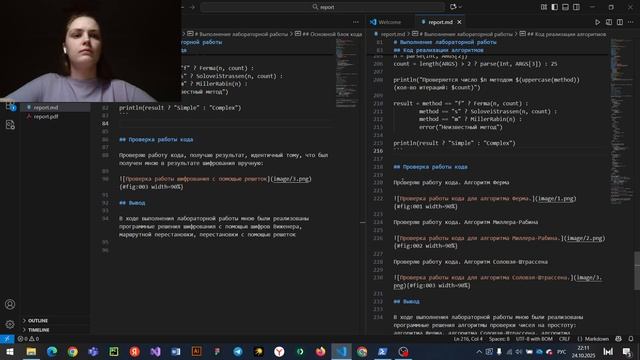640x360 pixels.
Task: Toggle the secondary side bar visibility
Action: tap(576, 7)
